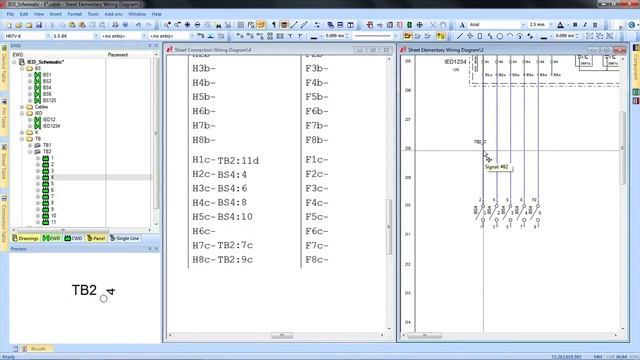Screen dimensions: 640x360
Task: Select terminal 7 under TB2
Action: click(x=52, y=196)
